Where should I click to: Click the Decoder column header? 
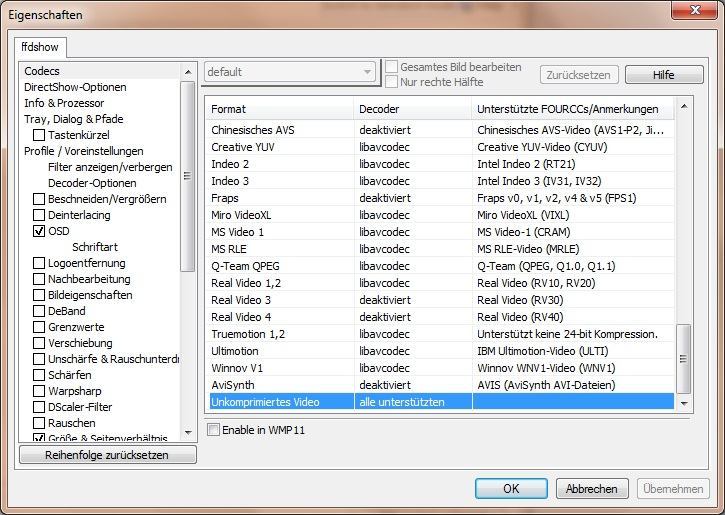413,109
